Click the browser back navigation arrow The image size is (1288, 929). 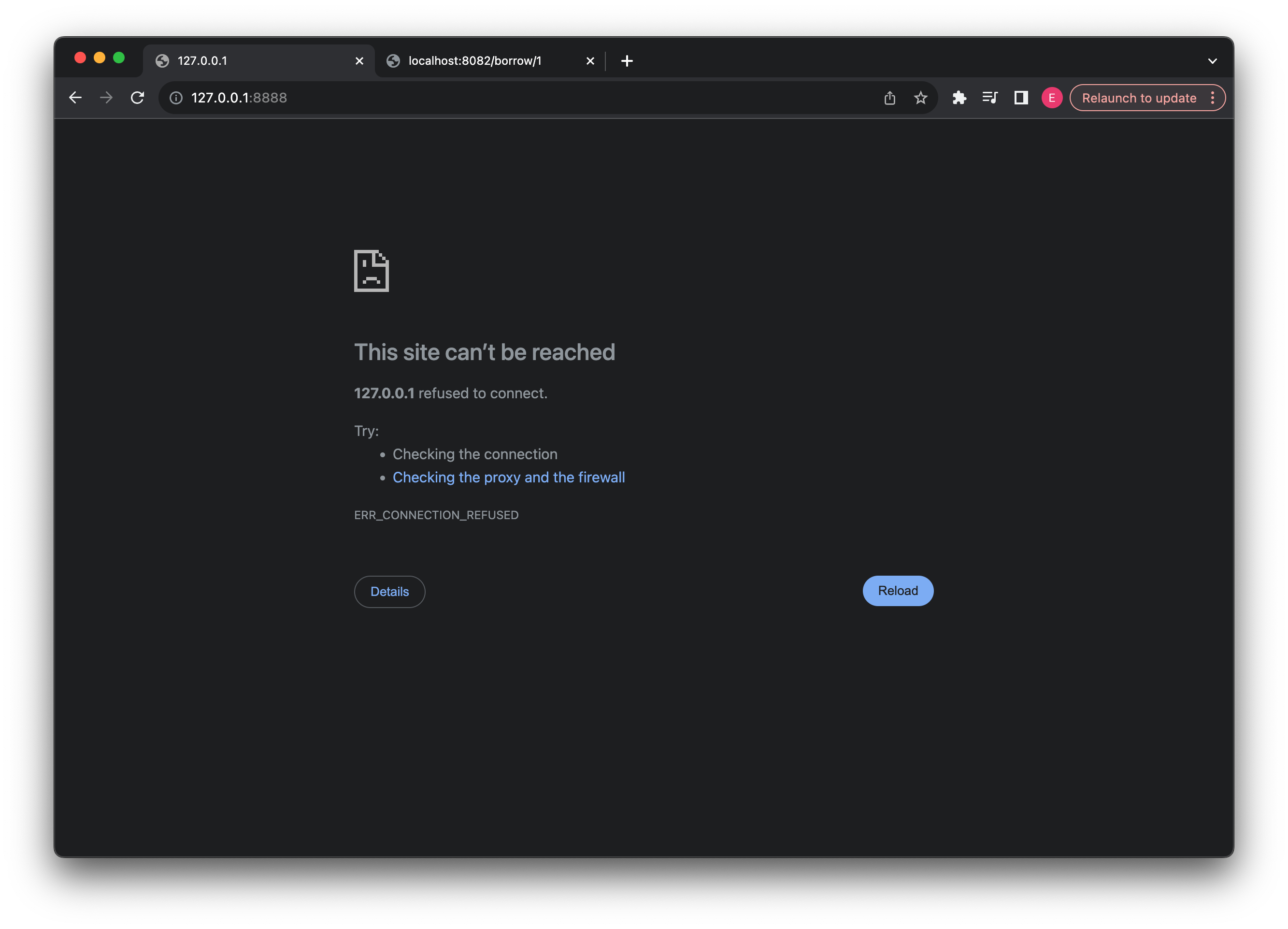click(x=76, y=97)
